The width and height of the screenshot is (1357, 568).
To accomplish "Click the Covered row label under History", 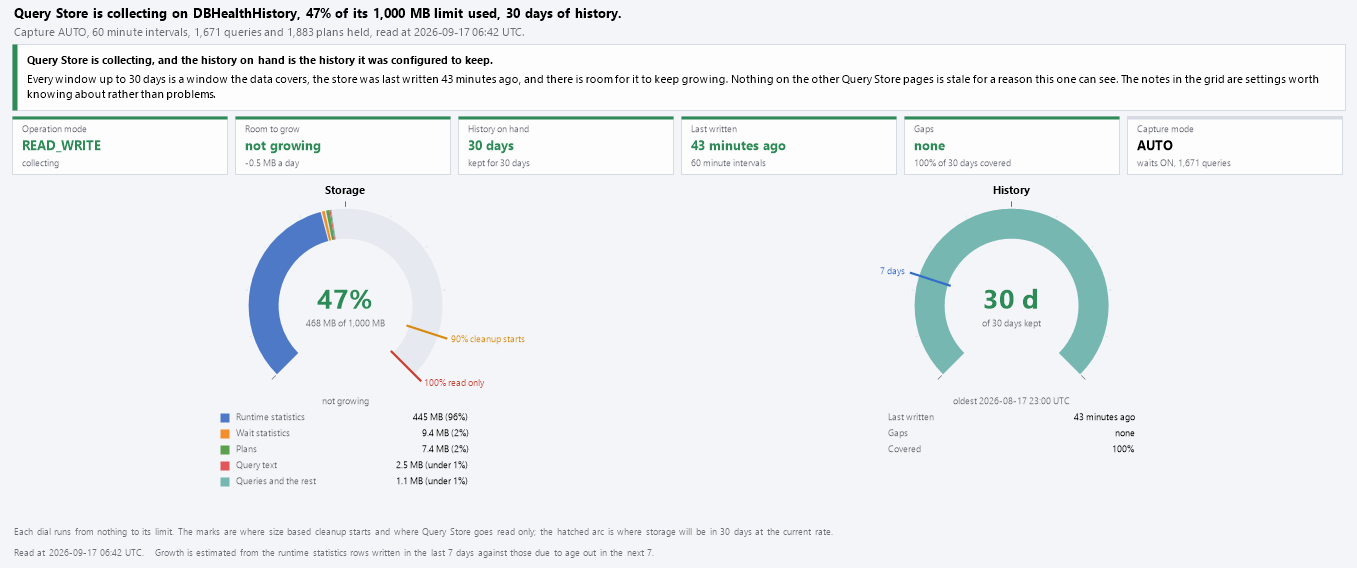I will point(904,449).
